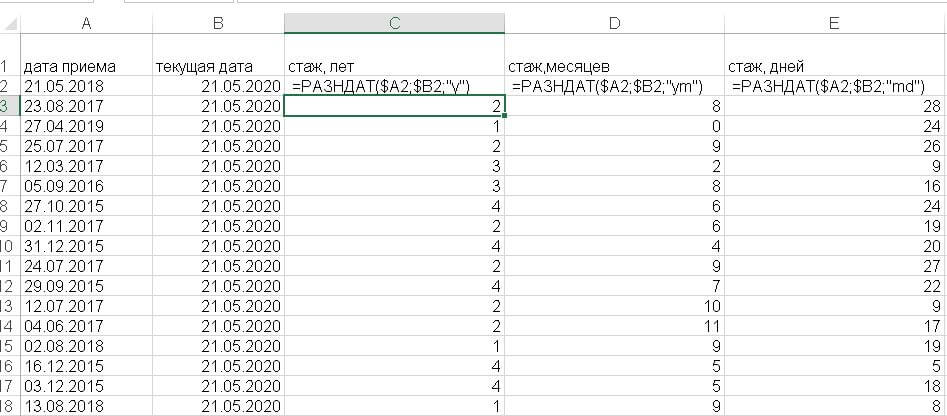Select column C header

point(394,24)
